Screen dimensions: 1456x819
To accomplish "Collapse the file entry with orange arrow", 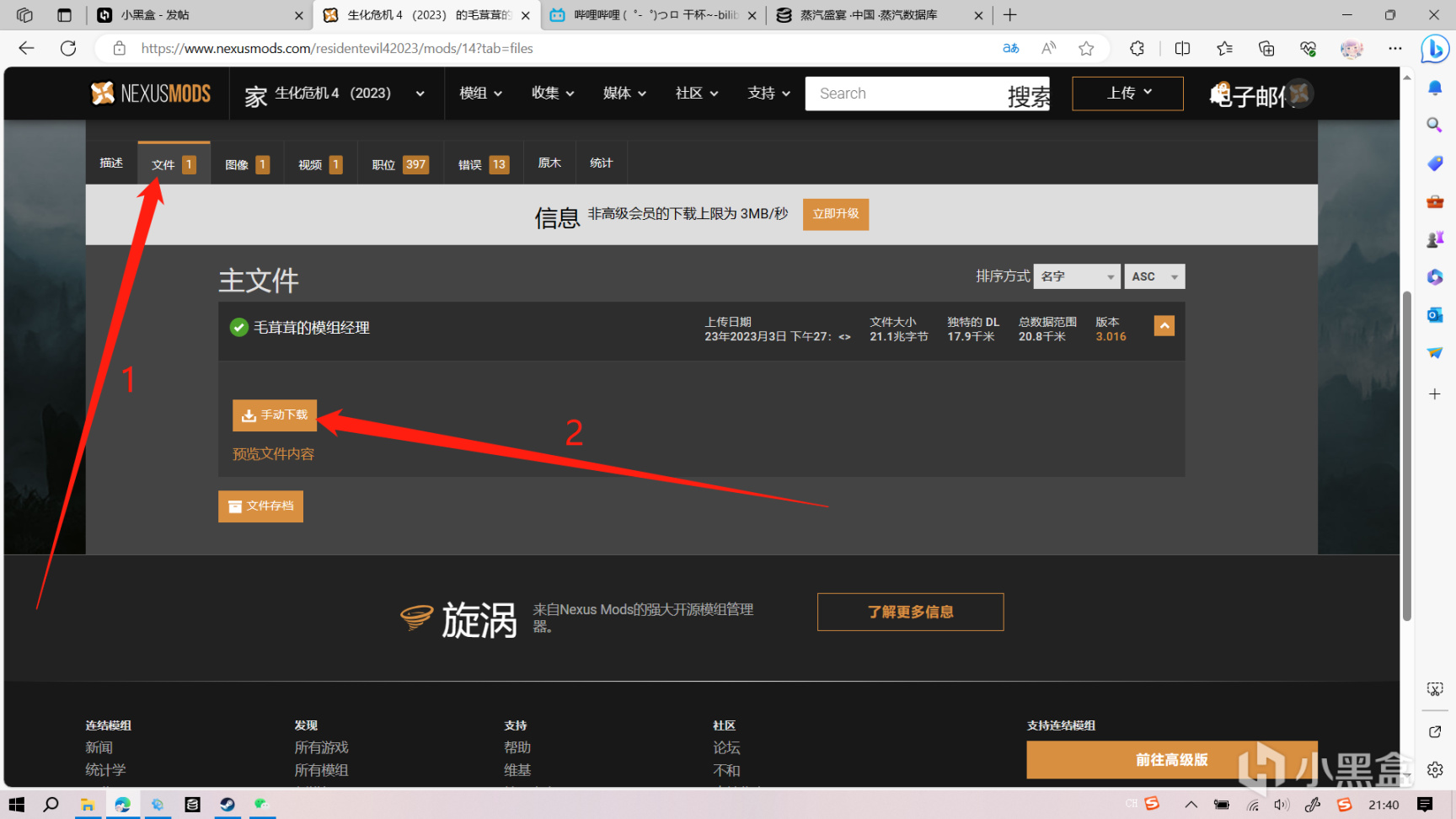I will pyautogui.click(x=1164, y=326).
